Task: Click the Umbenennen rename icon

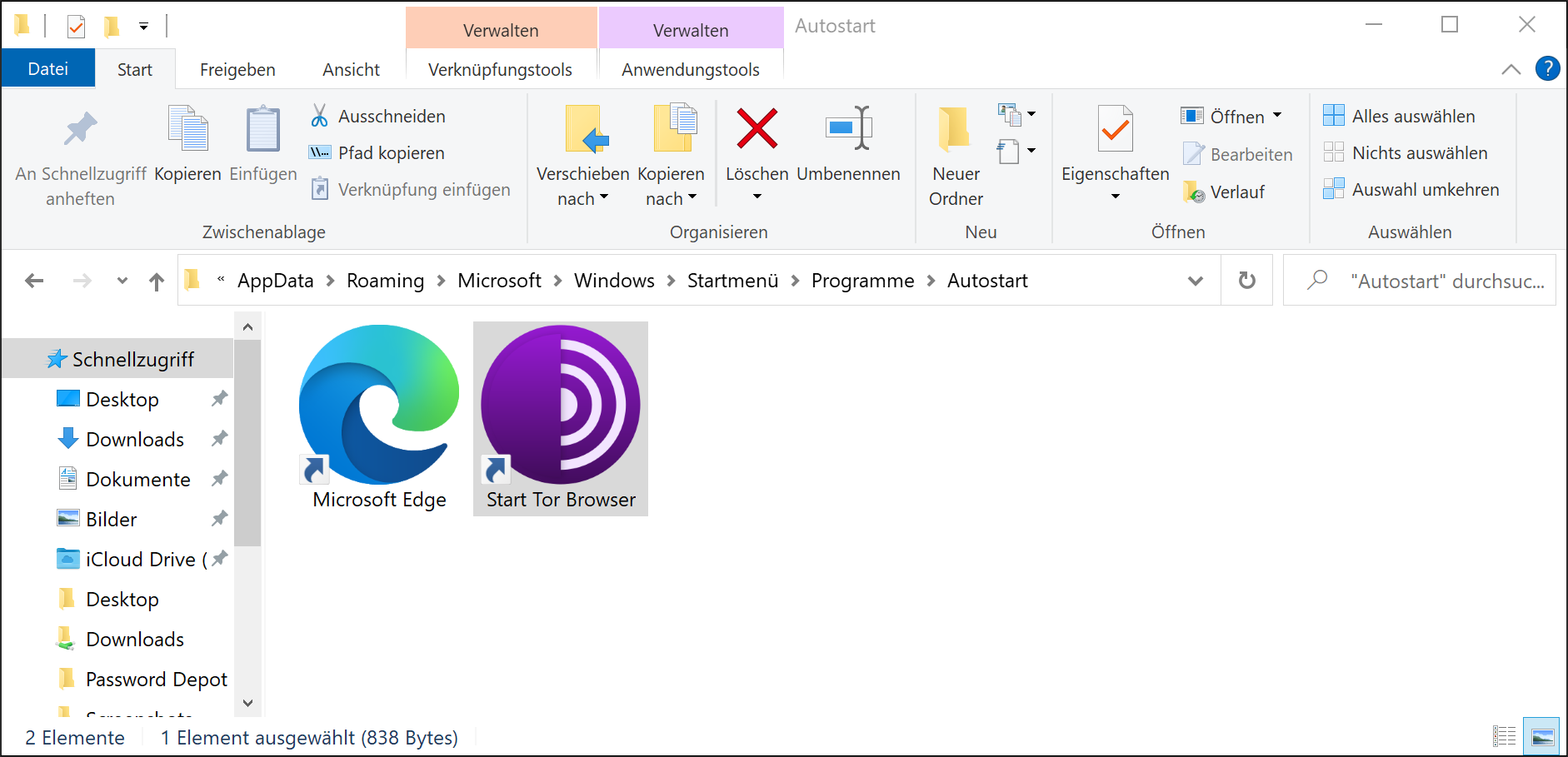Action: click(848, 129)
